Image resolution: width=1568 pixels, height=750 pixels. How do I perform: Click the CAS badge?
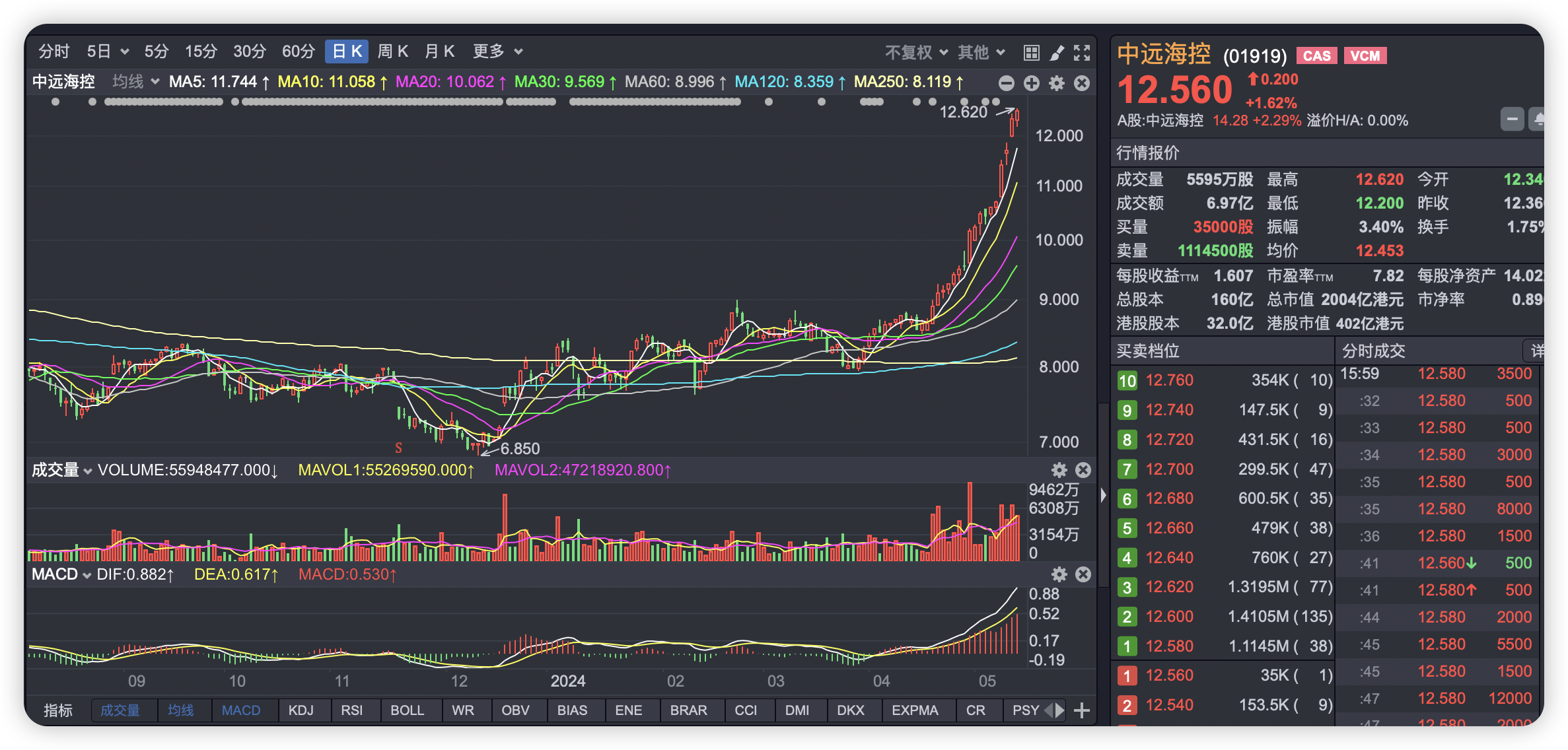pyautogui.click(x=1317, y=56)
